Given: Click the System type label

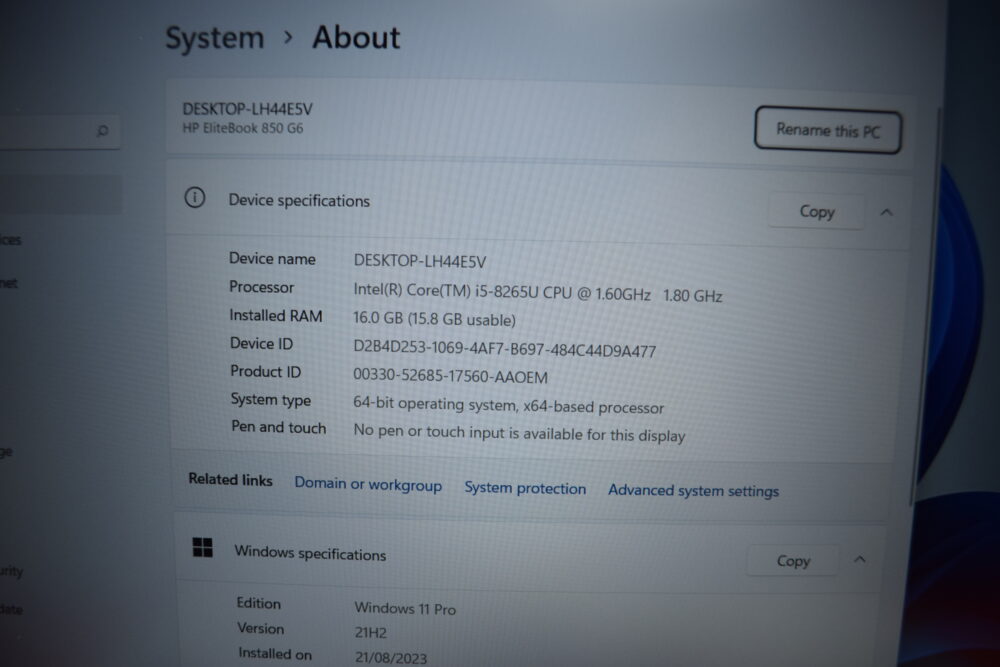Looking at the screenshot, I should point(270,400).
